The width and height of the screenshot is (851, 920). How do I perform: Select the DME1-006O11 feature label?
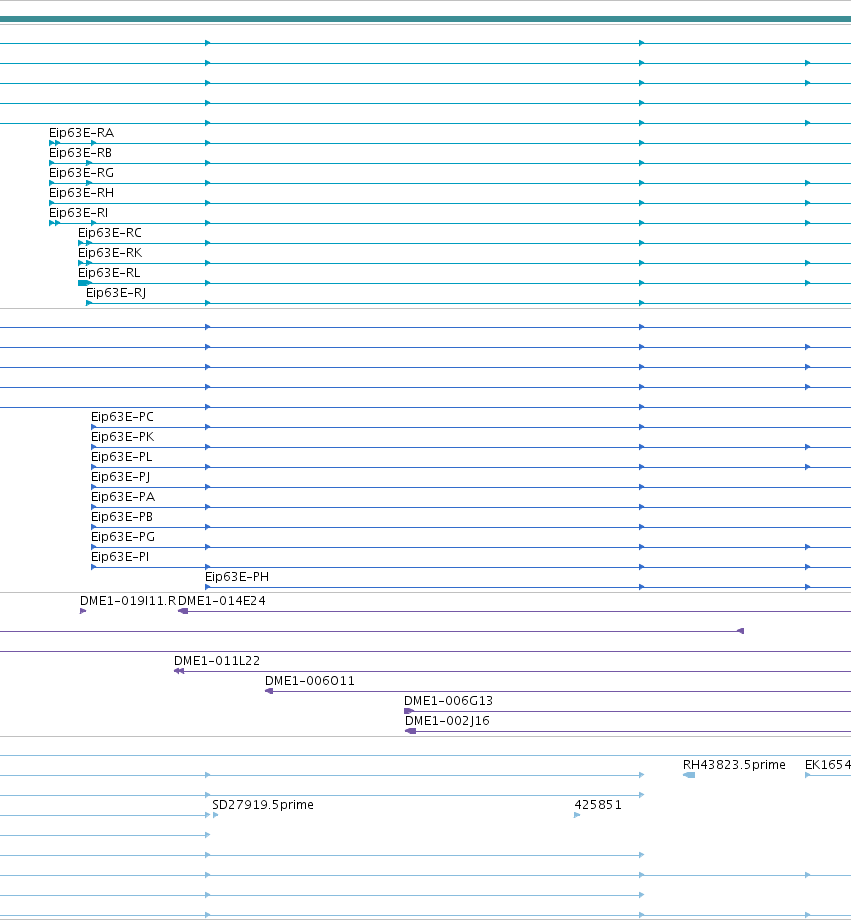click(x=310, y=681)
